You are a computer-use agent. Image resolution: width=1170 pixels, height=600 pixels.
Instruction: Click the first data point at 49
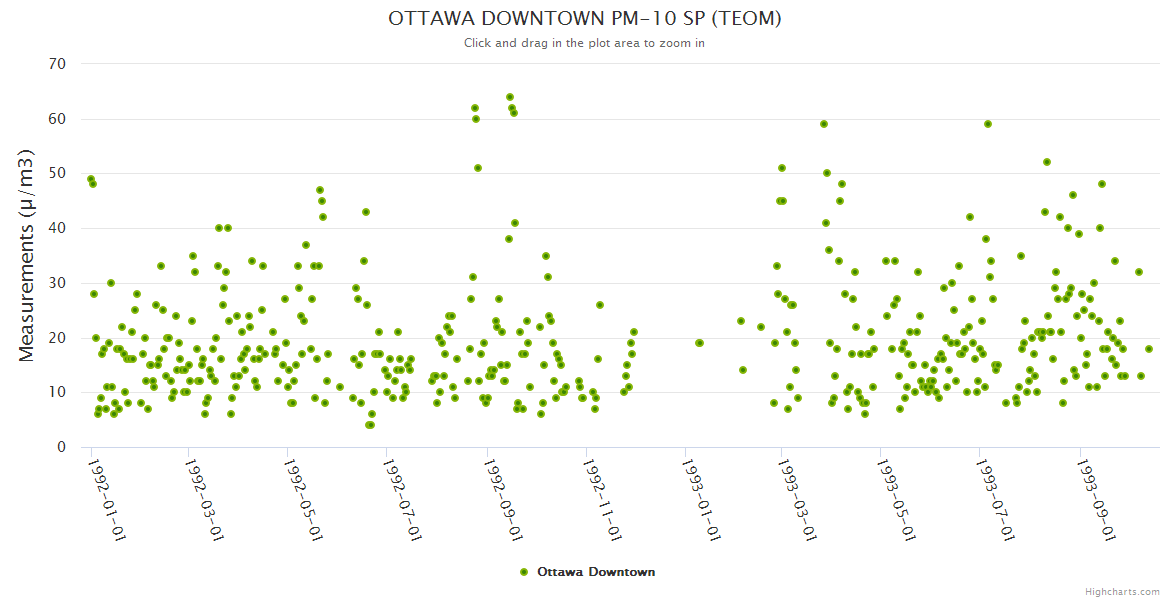(91, 179)
